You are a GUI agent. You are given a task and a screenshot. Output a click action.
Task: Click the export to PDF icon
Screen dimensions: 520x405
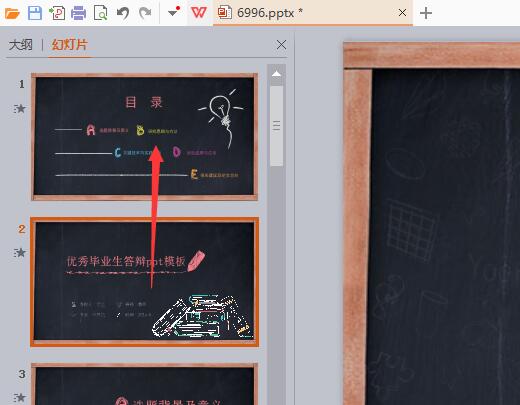pos(57,13)
